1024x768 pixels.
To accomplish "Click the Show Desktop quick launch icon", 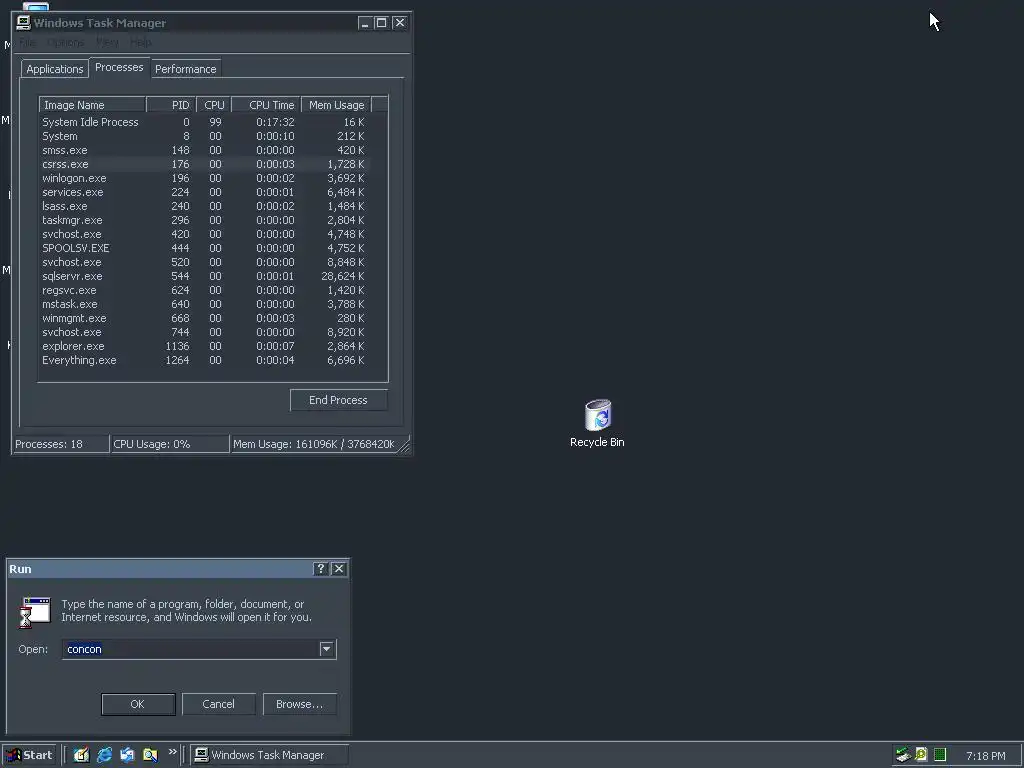I will pyautogui.click(x=81, y=755).
